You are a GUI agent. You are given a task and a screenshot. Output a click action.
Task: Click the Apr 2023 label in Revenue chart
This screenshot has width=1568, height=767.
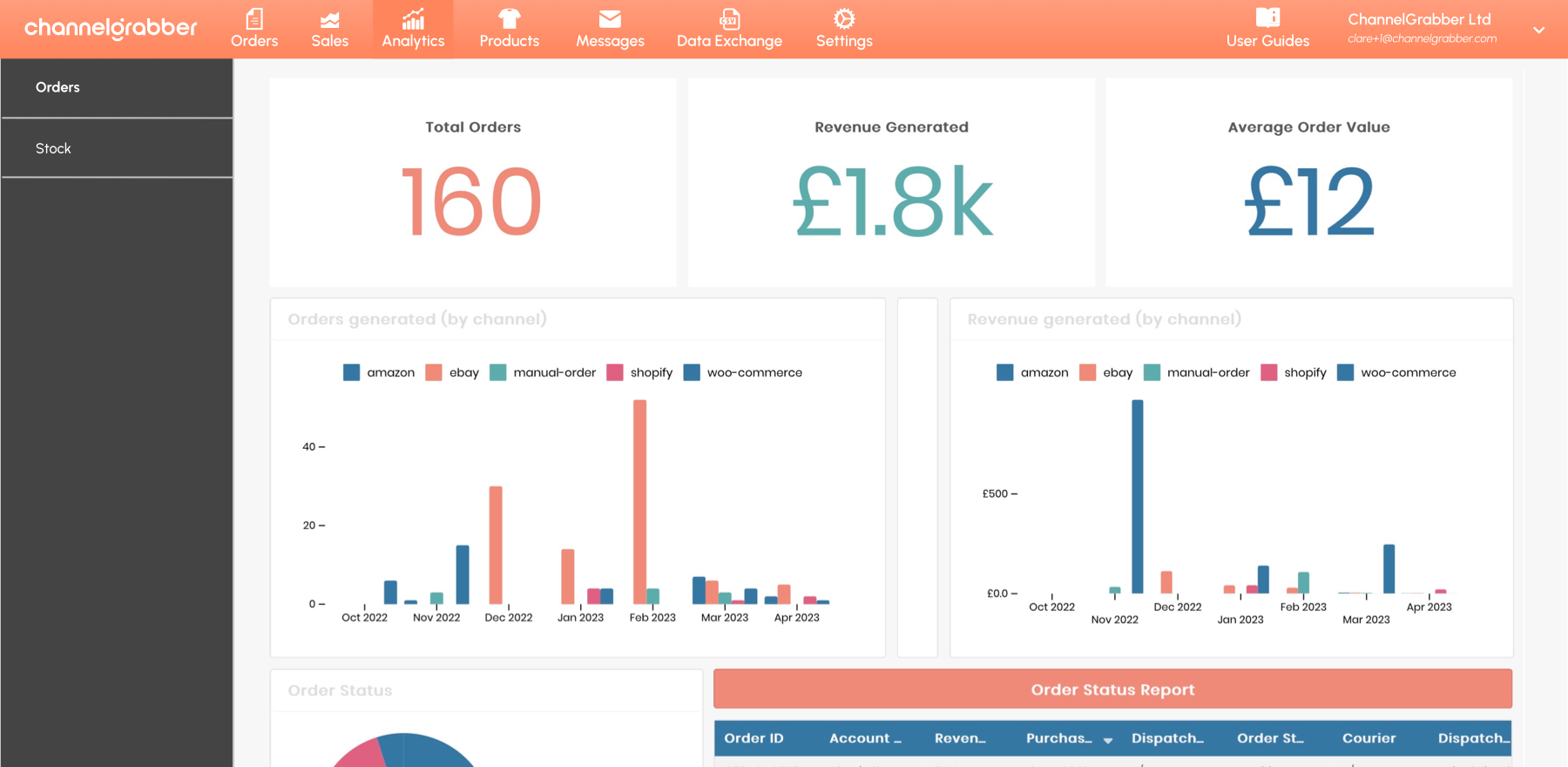point(1429,607)
